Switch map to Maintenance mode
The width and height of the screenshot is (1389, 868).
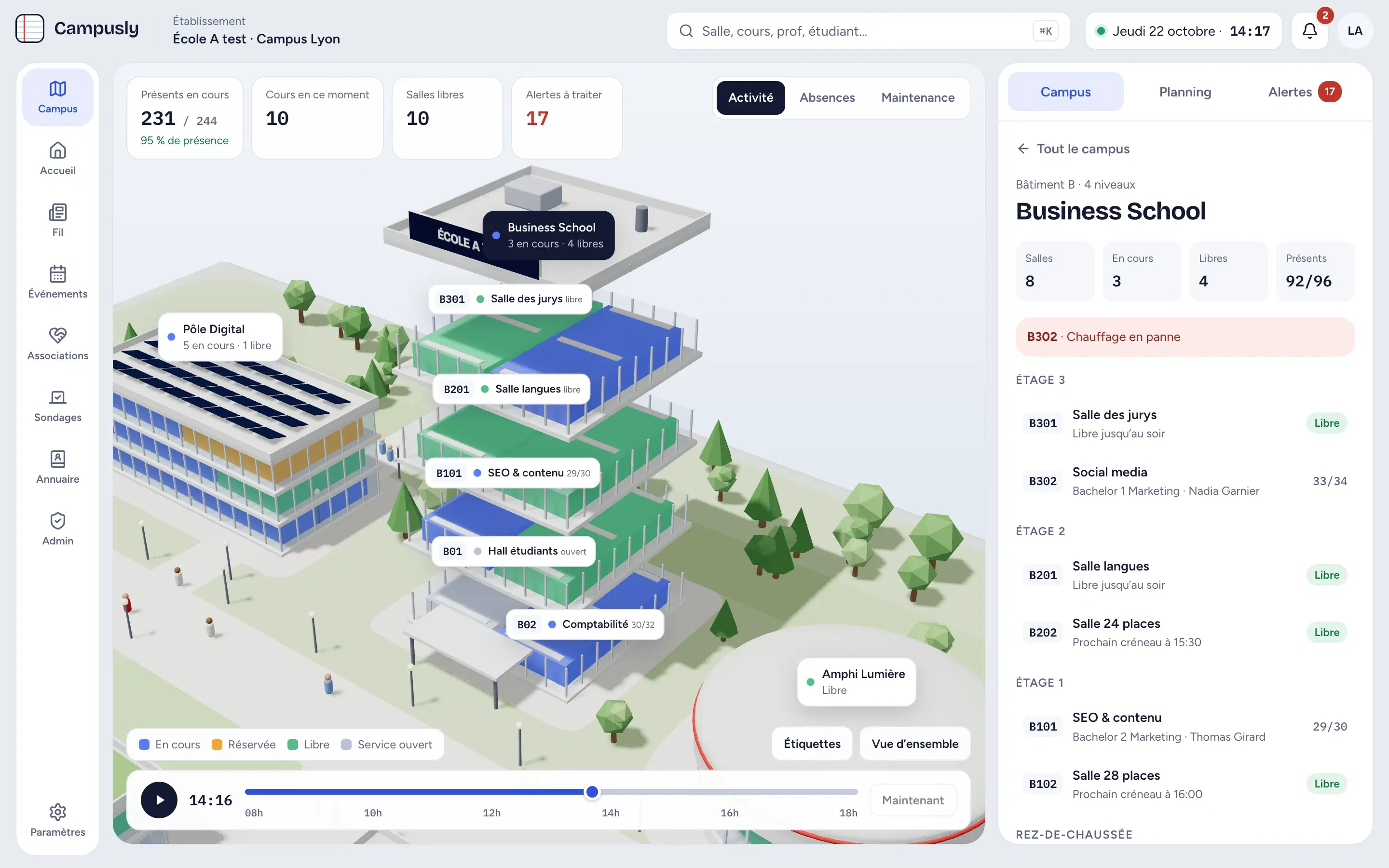[918, 97]
